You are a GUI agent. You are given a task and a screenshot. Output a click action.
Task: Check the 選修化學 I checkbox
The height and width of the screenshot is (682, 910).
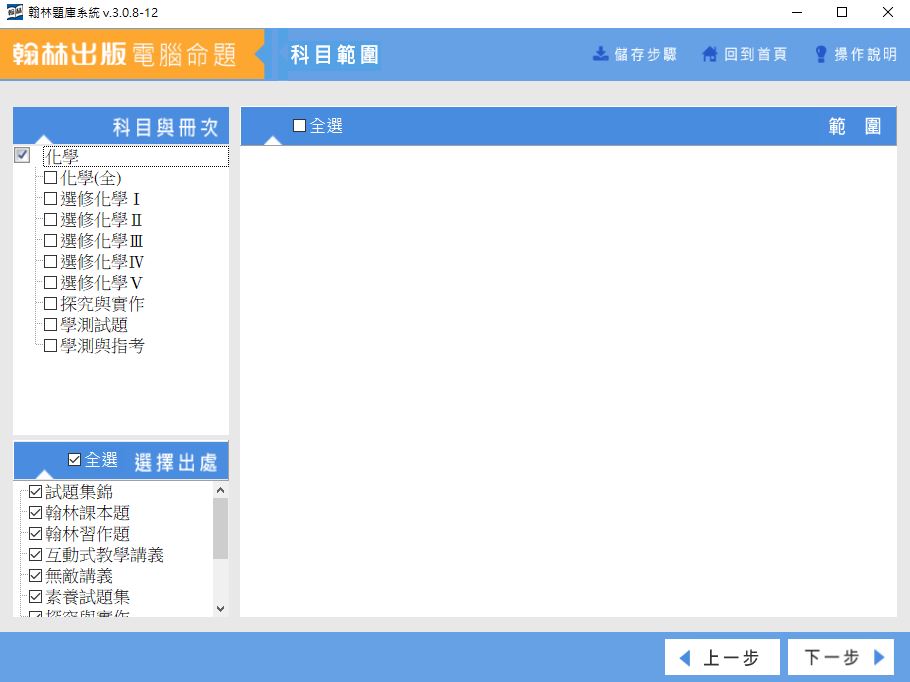coord(50,199)
